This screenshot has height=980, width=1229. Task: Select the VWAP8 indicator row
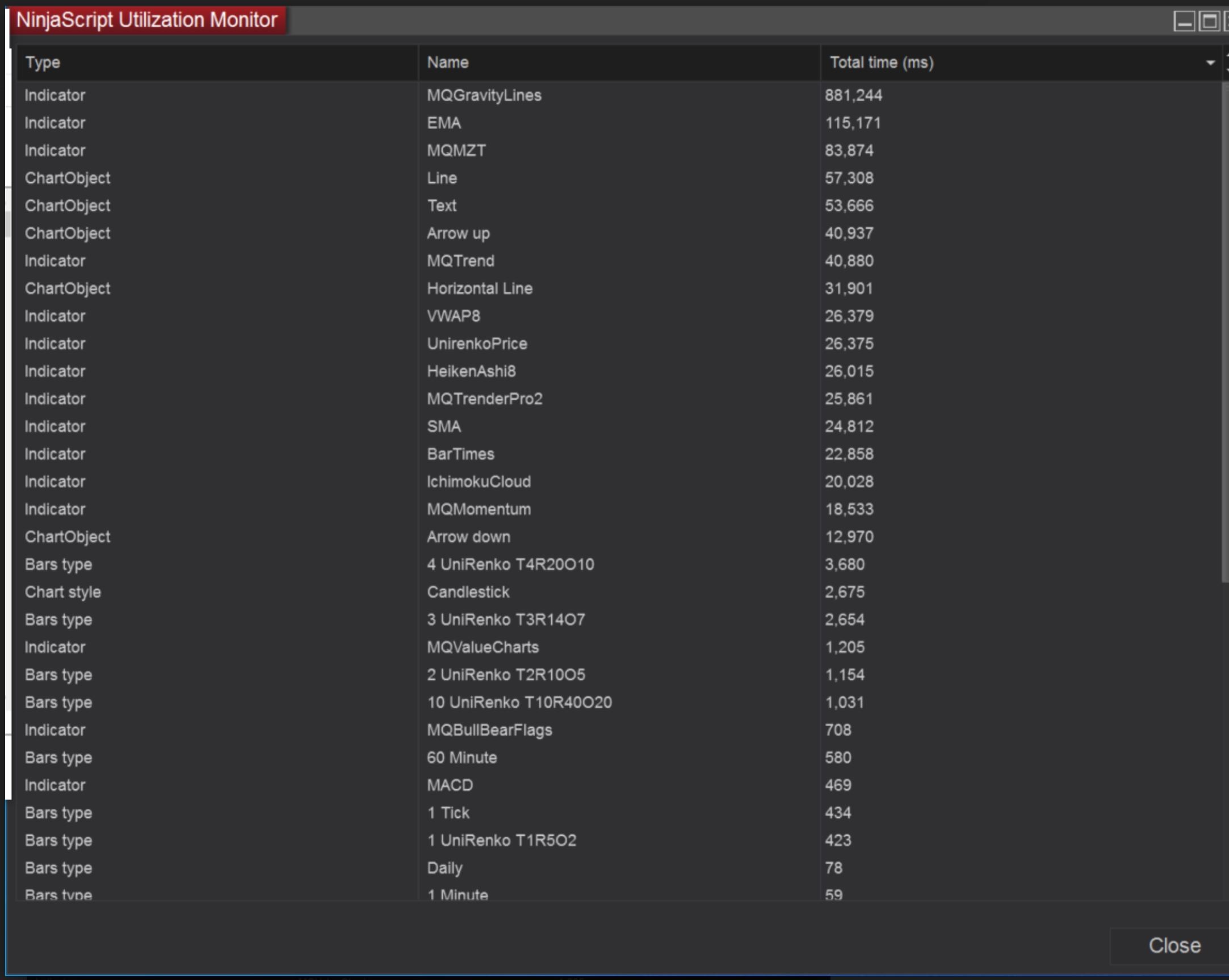tap(453, 316)
